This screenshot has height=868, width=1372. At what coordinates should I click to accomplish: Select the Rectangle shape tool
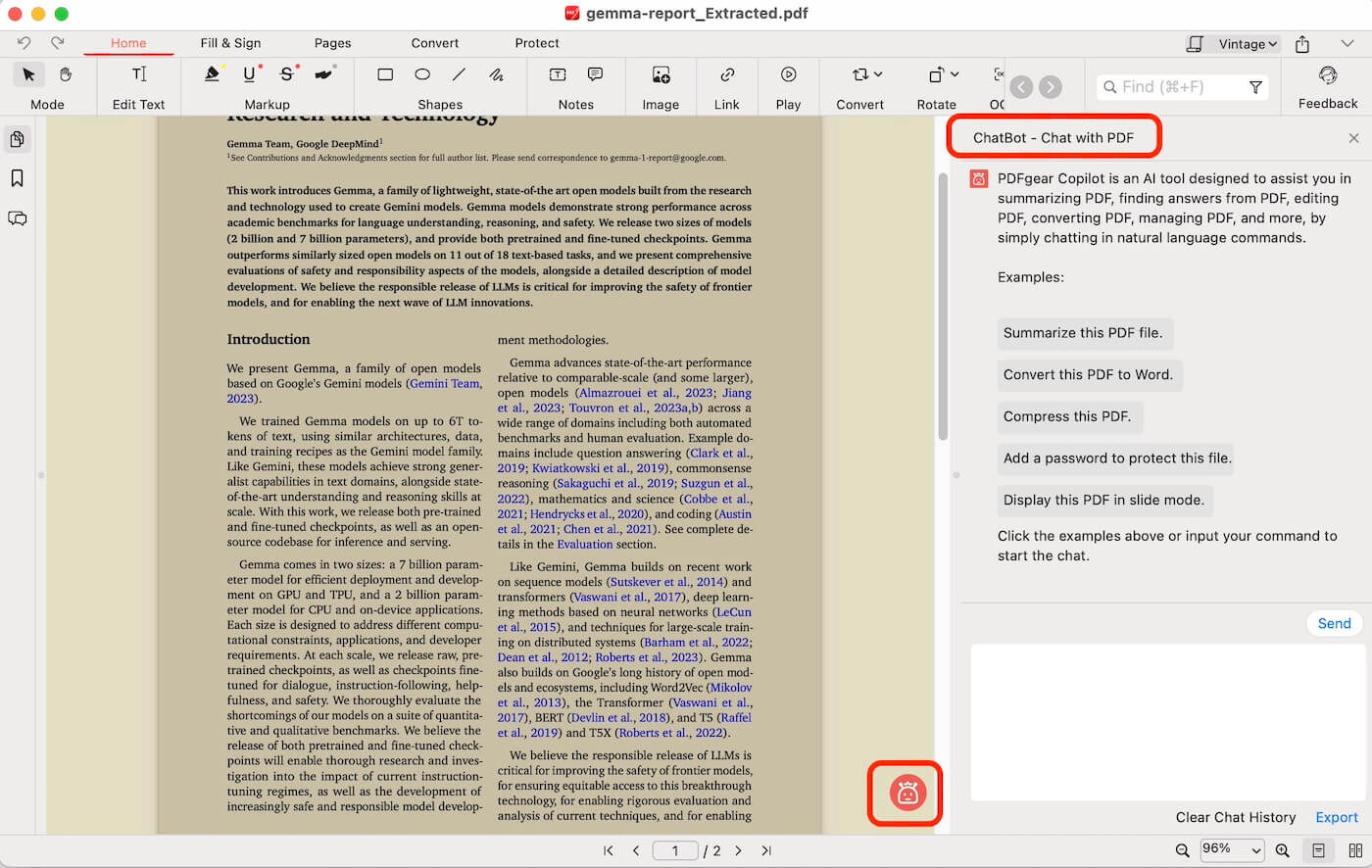click(384, 73)
